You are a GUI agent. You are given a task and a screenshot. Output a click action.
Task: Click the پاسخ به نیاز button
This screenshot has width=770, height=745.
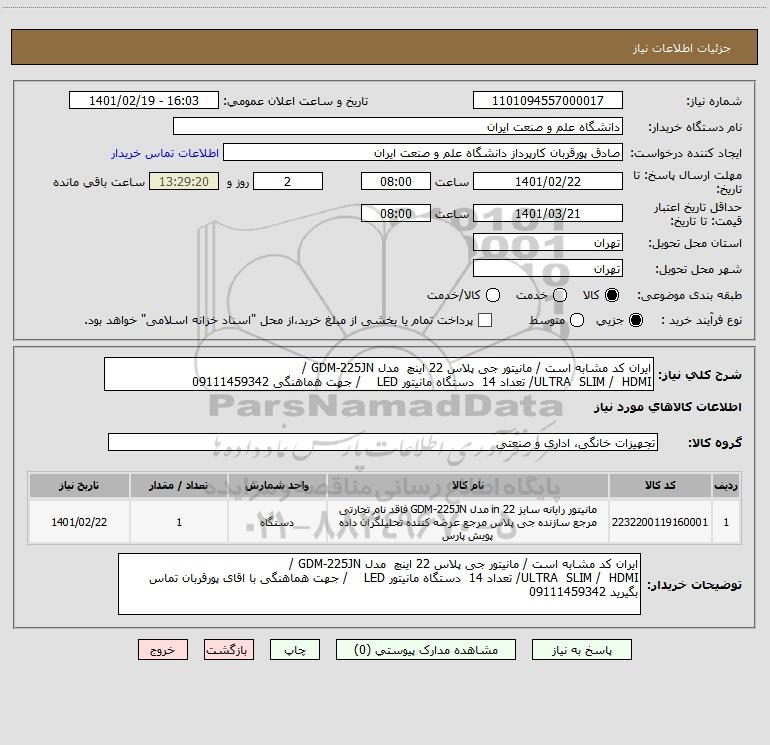click(x=581, y=650)
